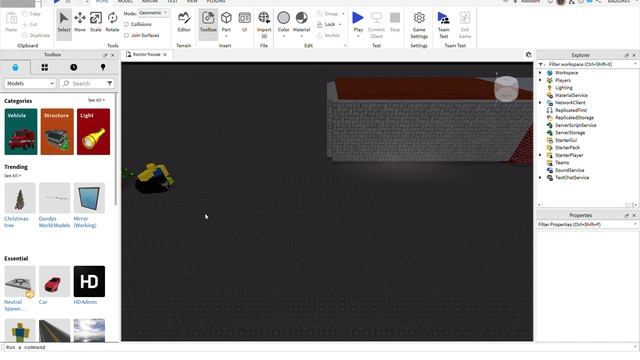The height and width of the screenshot is (360, 640).
Task: Open viewport settings gear
Action: pos(529,54)
